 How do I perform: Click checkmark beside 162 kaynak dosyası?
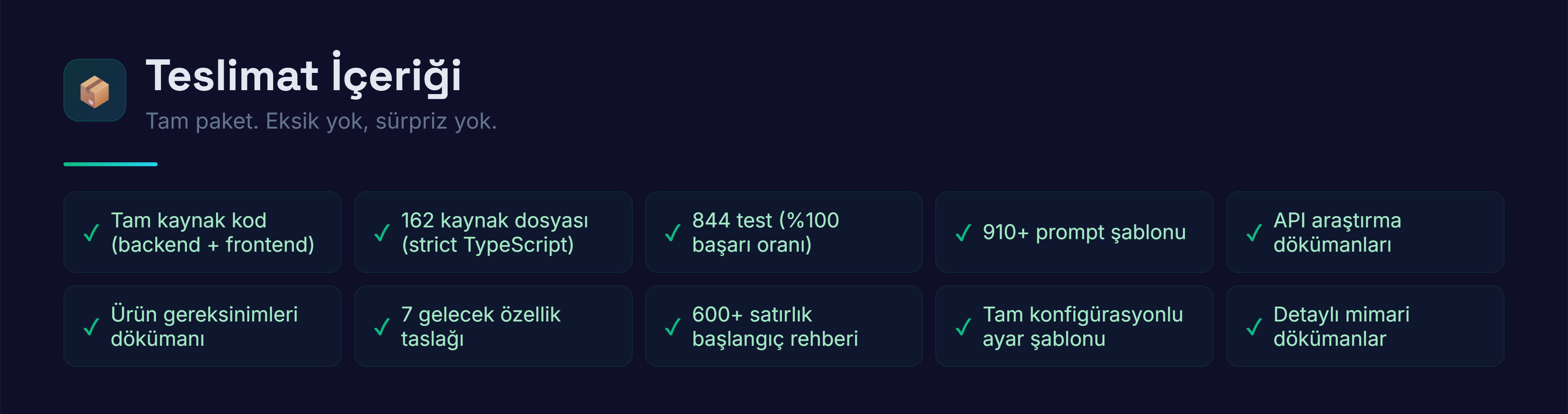pos(382,232)
